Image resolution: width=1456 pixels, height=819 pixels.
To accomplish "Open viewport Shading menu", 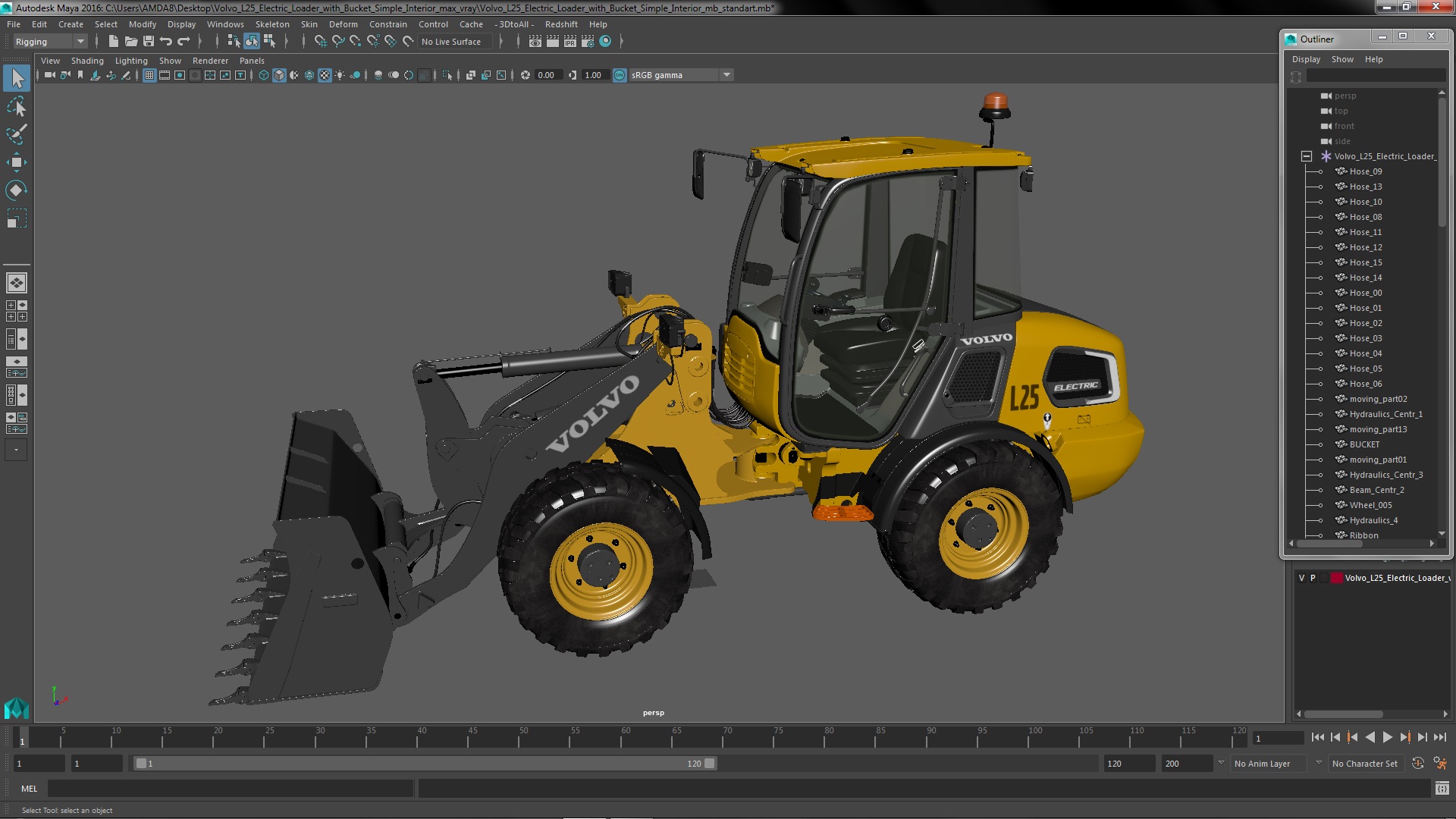I will click(87, 61).
